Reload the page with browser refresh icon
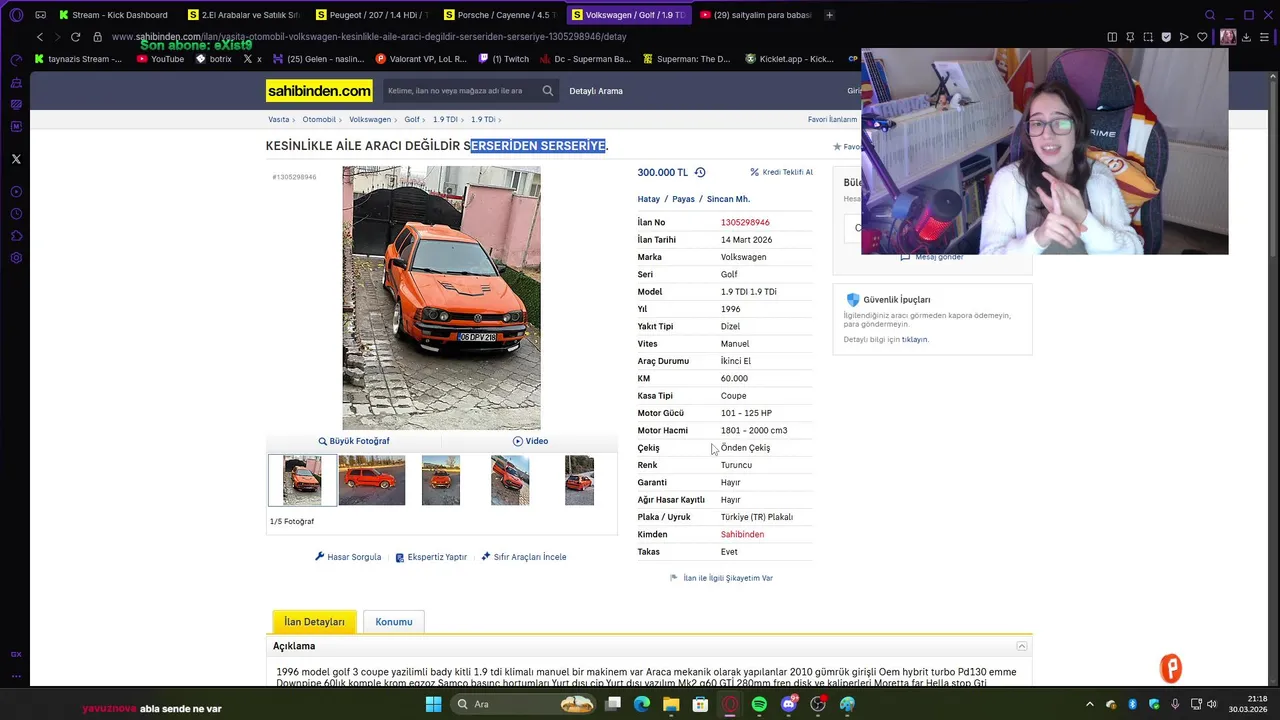1280x720 pixels. click(x=75, y=37)
